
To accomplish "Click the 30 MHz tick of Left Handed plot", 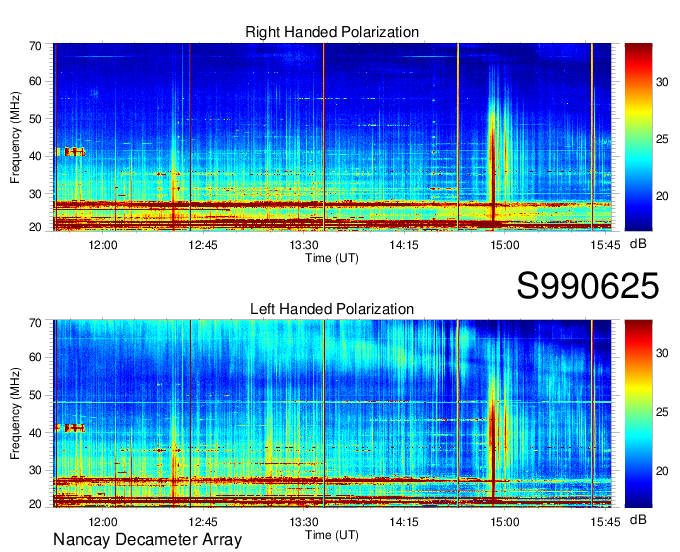I will point(35,470).
